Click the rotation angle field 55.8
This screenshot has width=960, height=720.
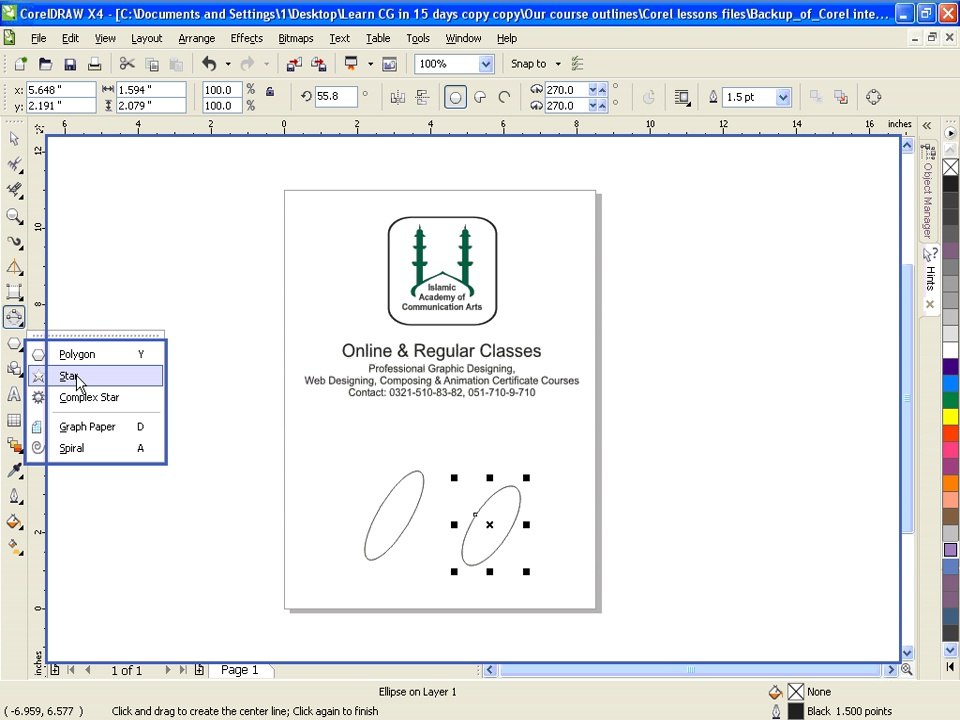click(336, 96)
